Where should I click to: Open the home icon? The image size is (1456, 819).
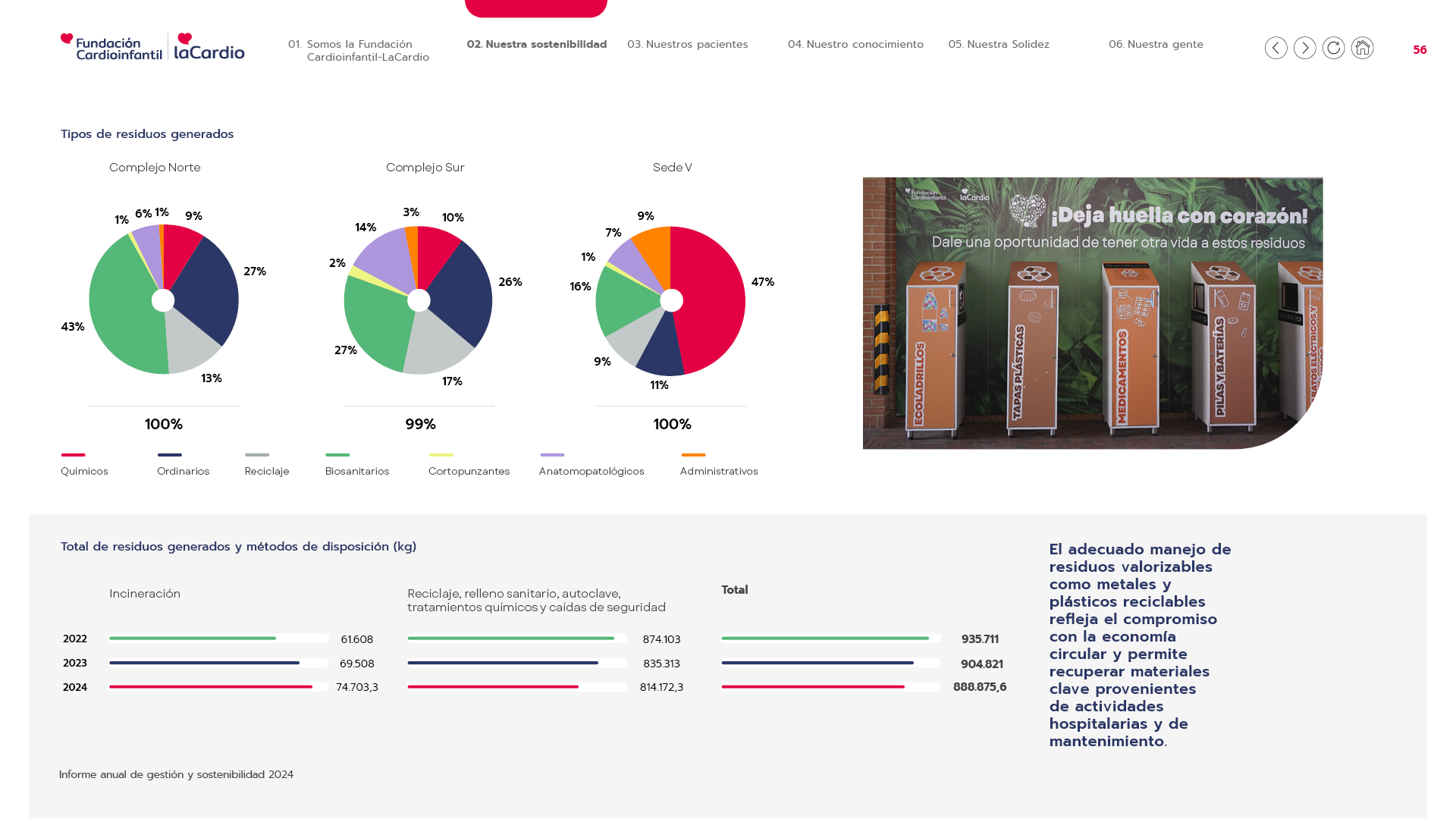click(1362, 48)
